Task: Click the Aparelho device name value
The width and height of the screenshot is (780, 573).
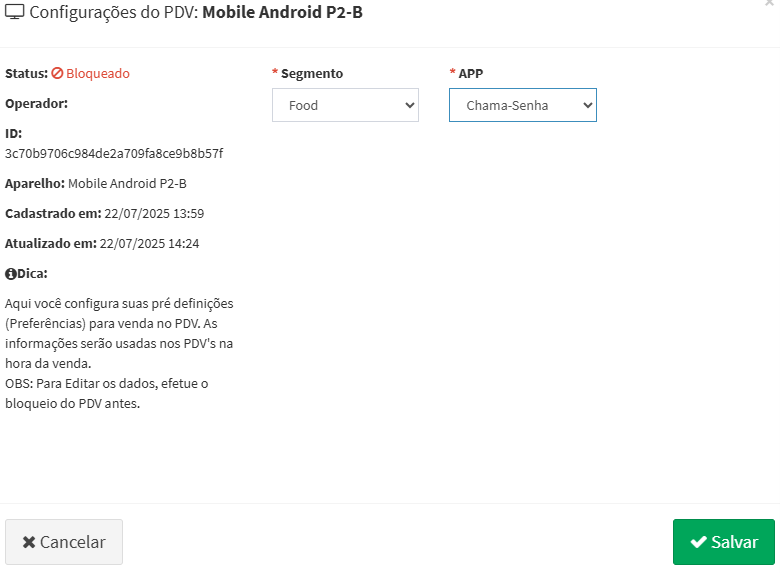Action: [127, 184]
